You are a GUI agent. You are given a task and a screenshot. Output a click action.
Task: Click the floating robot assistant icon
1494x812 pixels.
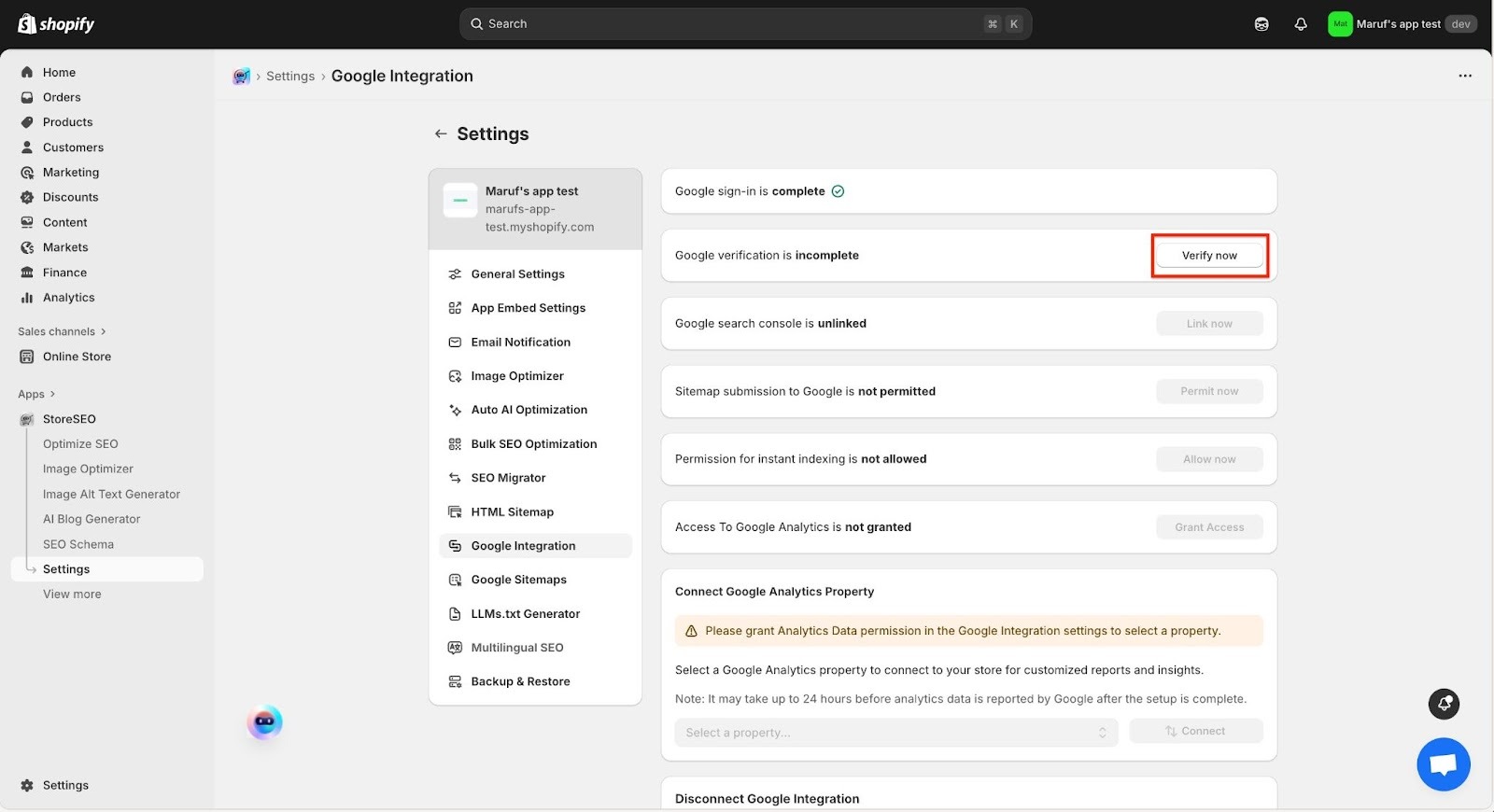point(264,722)
